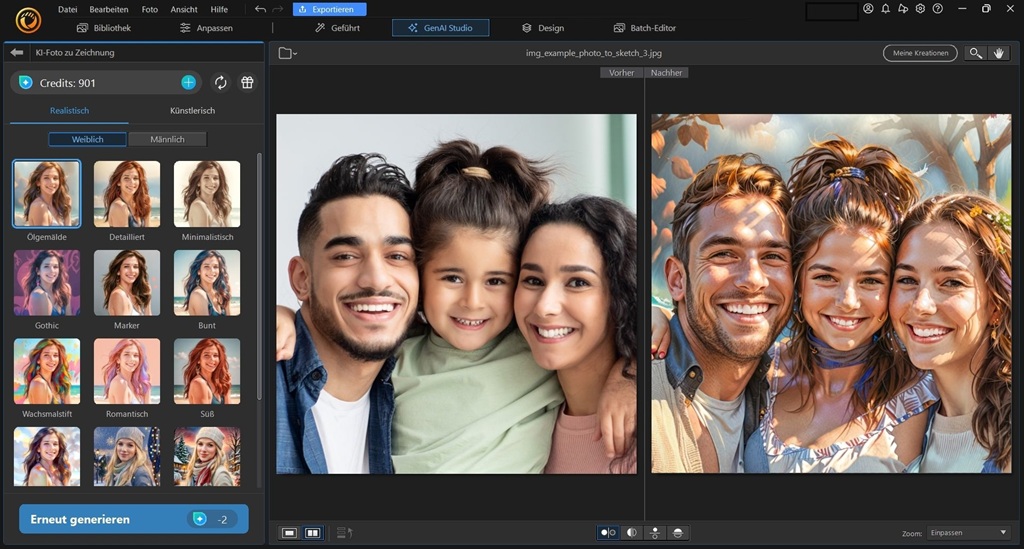
Task: Open the Ansicht menu
Action: (183, 9)
